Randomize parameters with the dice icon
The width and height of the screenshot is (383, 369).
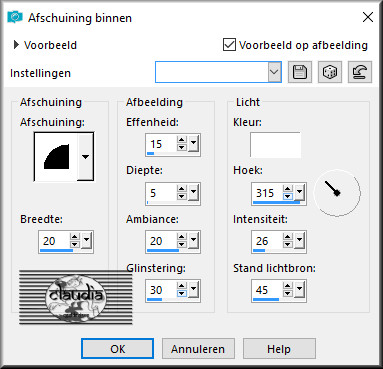(x=330, y=72)
